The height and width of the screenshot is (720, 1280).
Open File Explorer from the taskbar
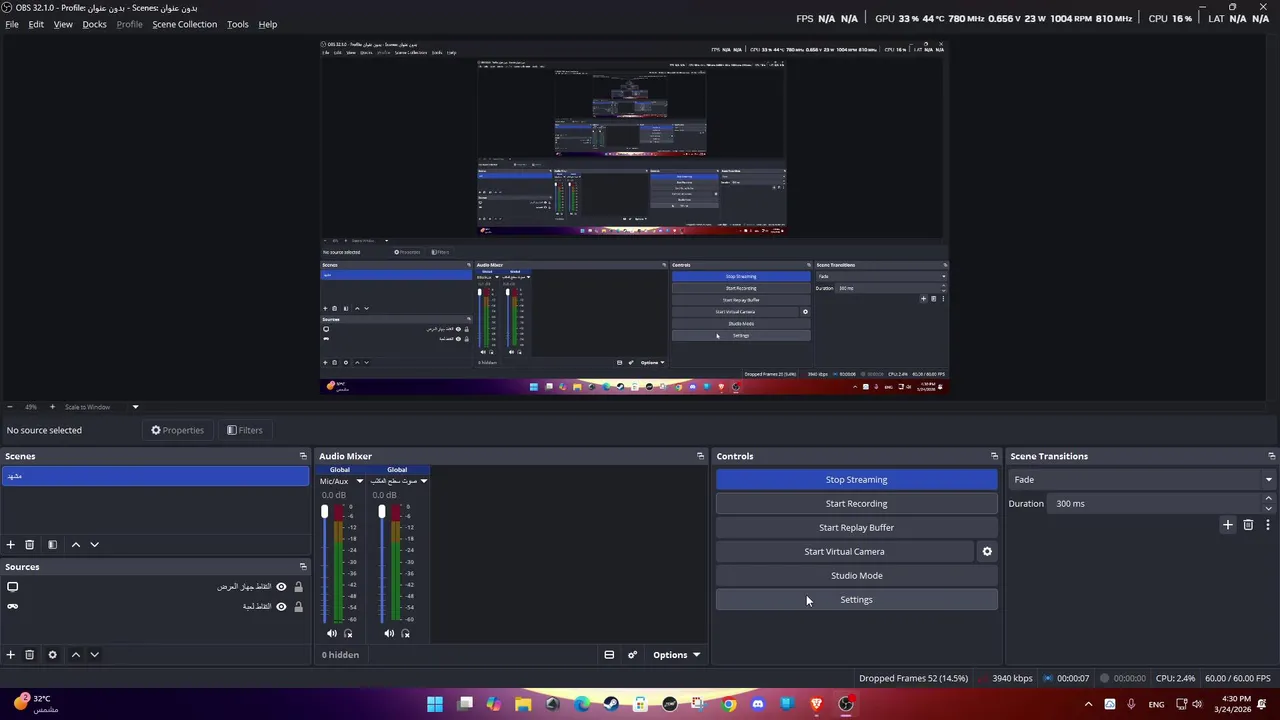coord(523,704)
